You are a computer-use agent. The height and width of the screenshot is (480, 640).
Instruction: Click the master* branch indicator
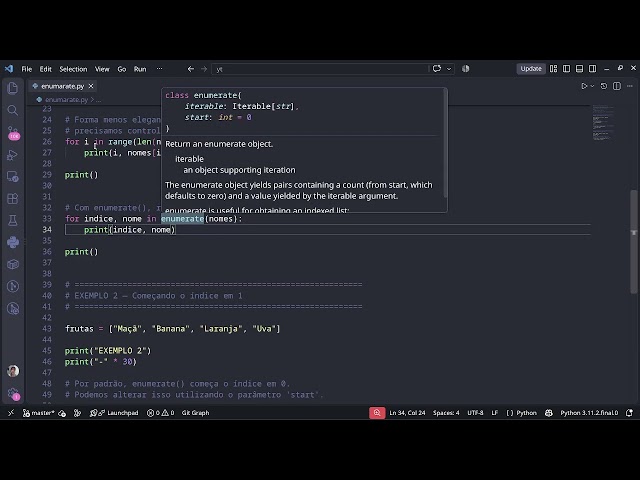tap(38, 413)
